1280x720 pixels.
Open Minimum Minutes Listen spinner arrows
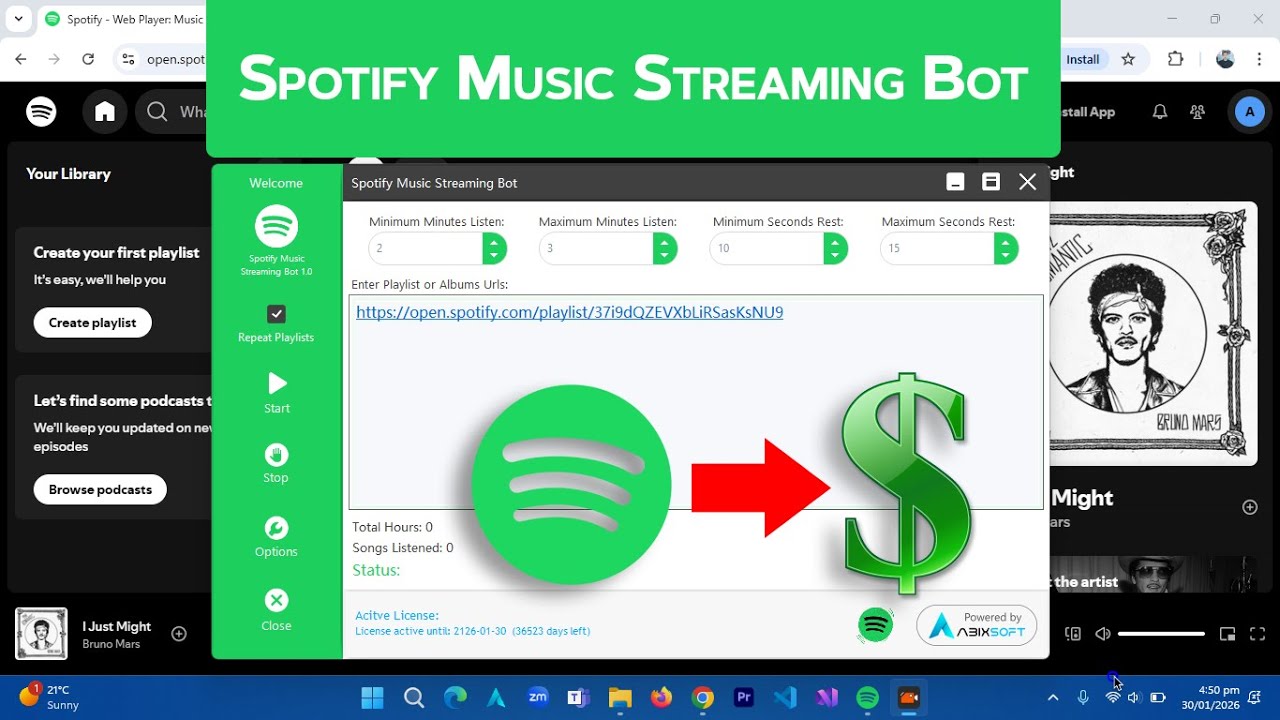pyautogui.click(x=495, y=248)
